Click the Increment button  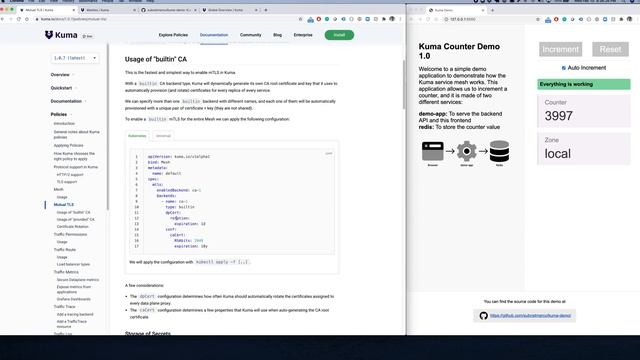coord(560,49)
